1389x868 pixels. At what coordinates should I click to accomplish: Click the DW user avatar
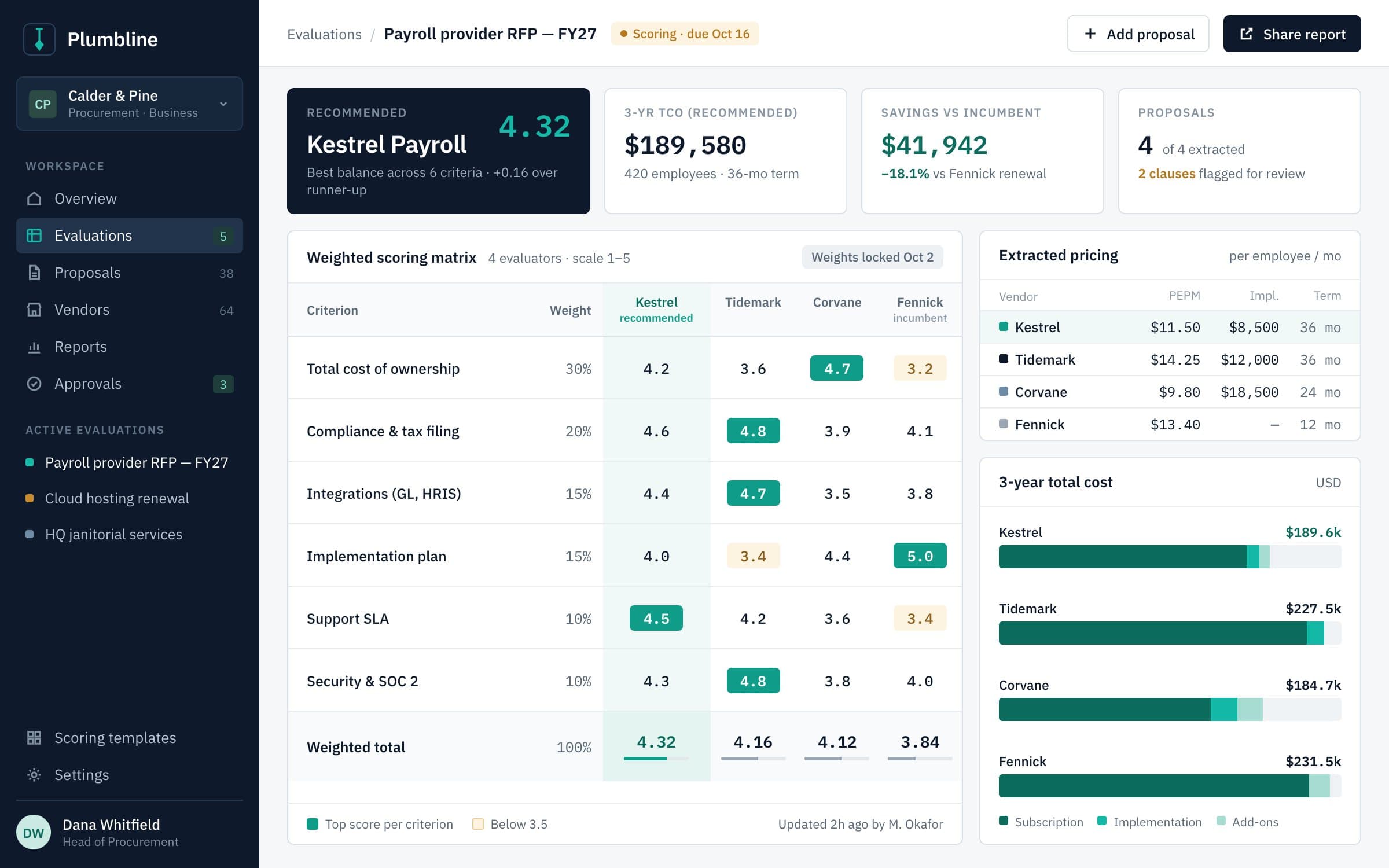(x=34, y=832)
